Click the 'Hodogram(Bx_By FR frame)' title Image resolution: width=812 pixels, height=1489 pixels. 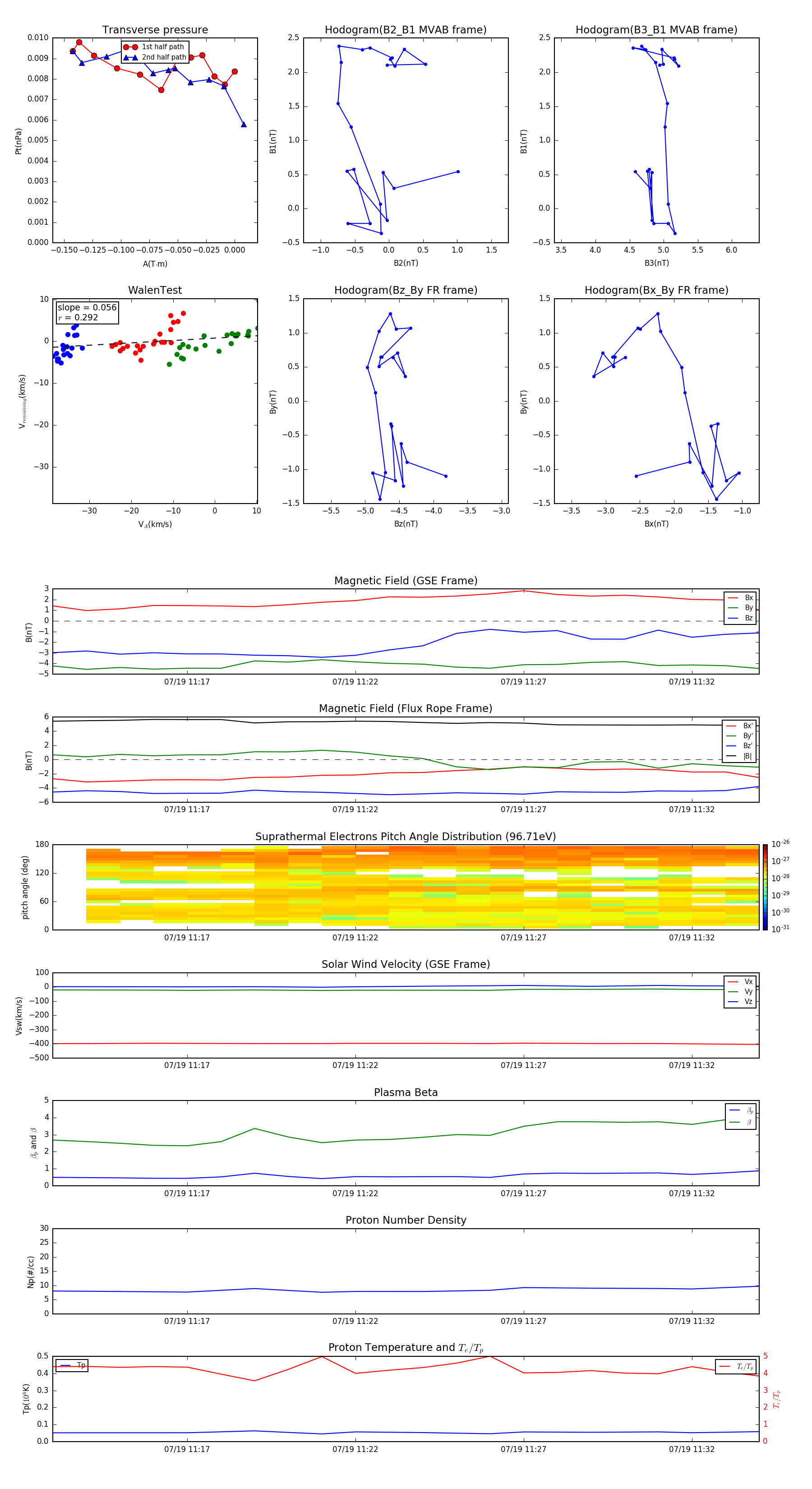(x=656, y=290)
